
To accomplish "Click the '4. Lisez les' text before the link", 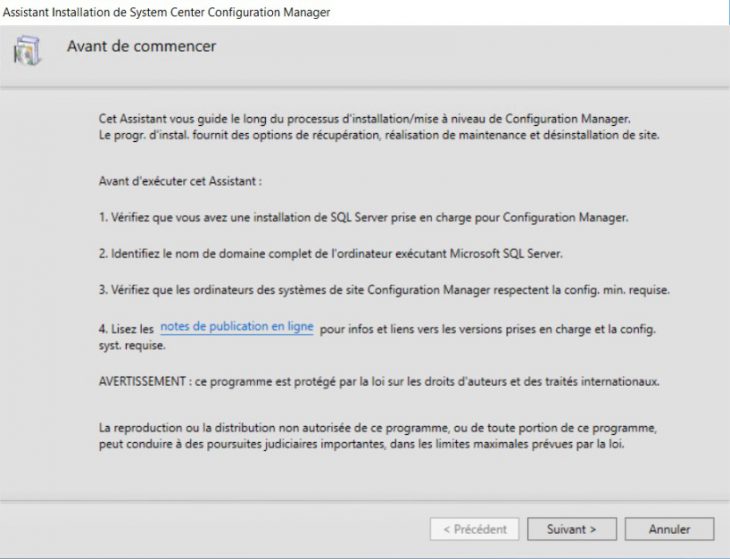I will click(127, 328).
